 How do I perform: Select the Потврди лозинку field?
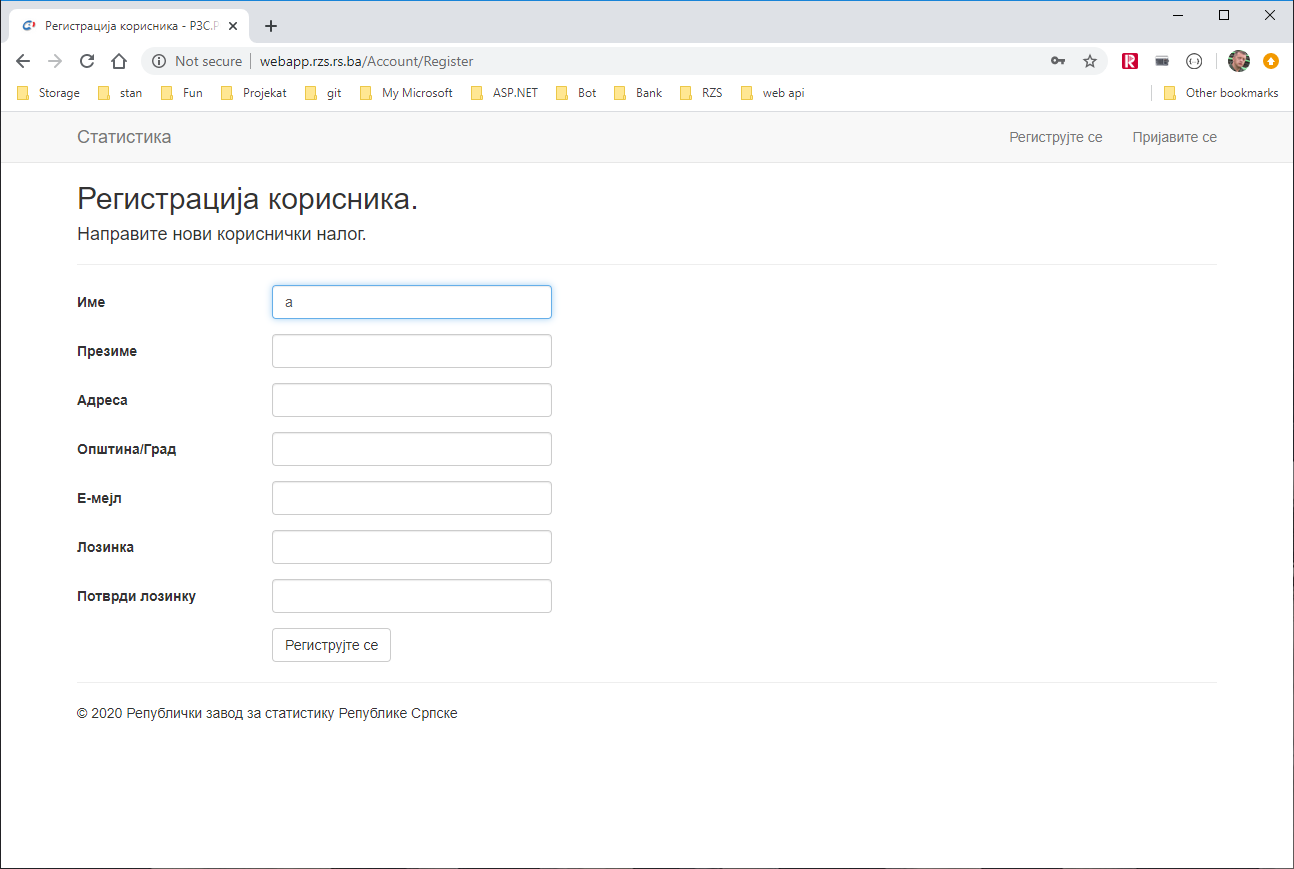tap(412, 596)
